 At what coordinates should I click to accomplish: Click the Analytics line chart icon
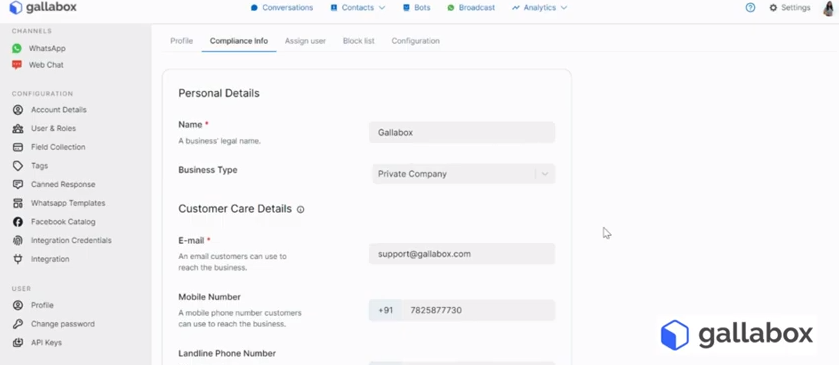pos(516,8)
